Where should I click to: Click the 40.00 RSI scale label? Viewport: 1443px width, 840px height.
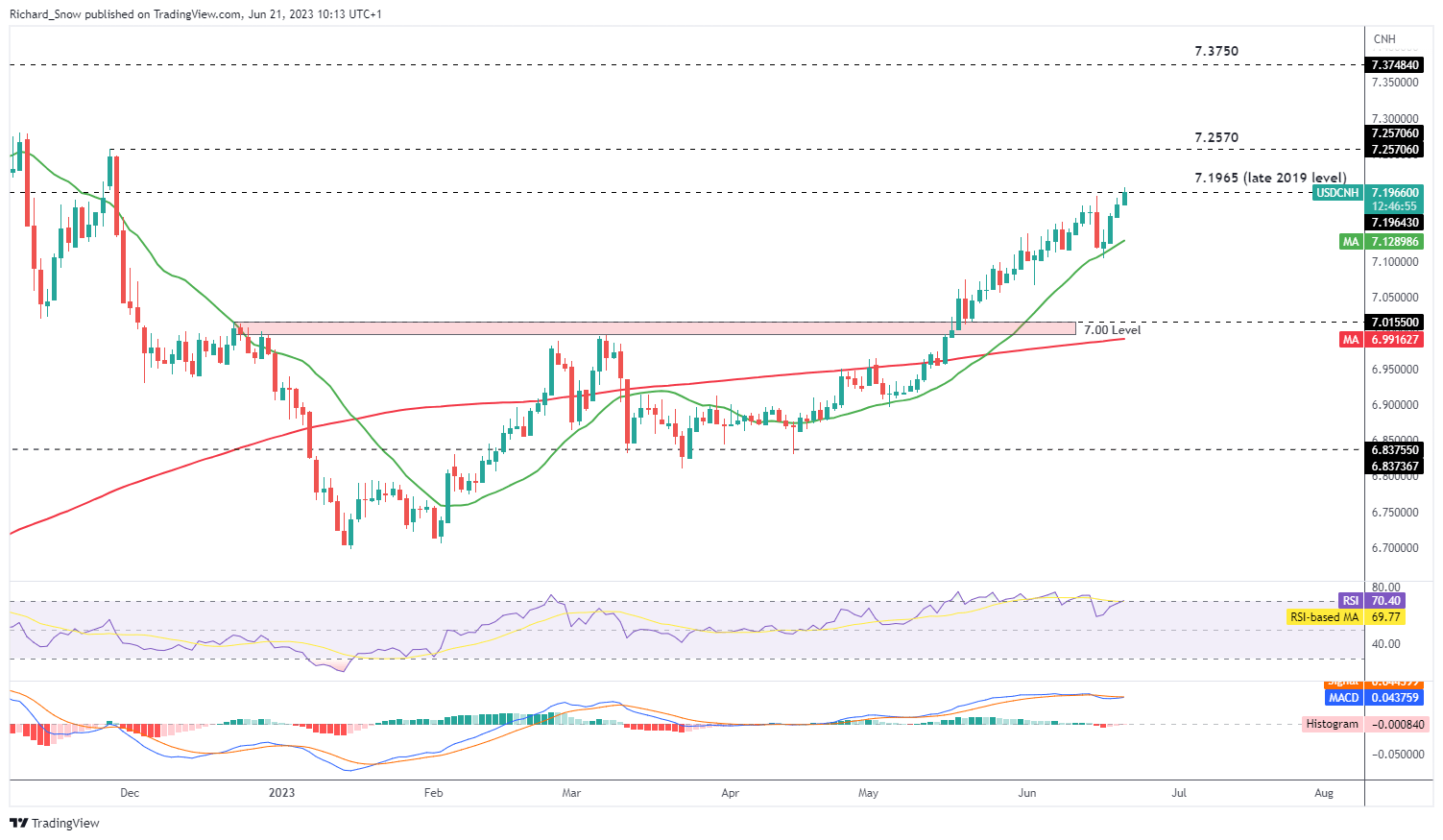click(1386, 644)
